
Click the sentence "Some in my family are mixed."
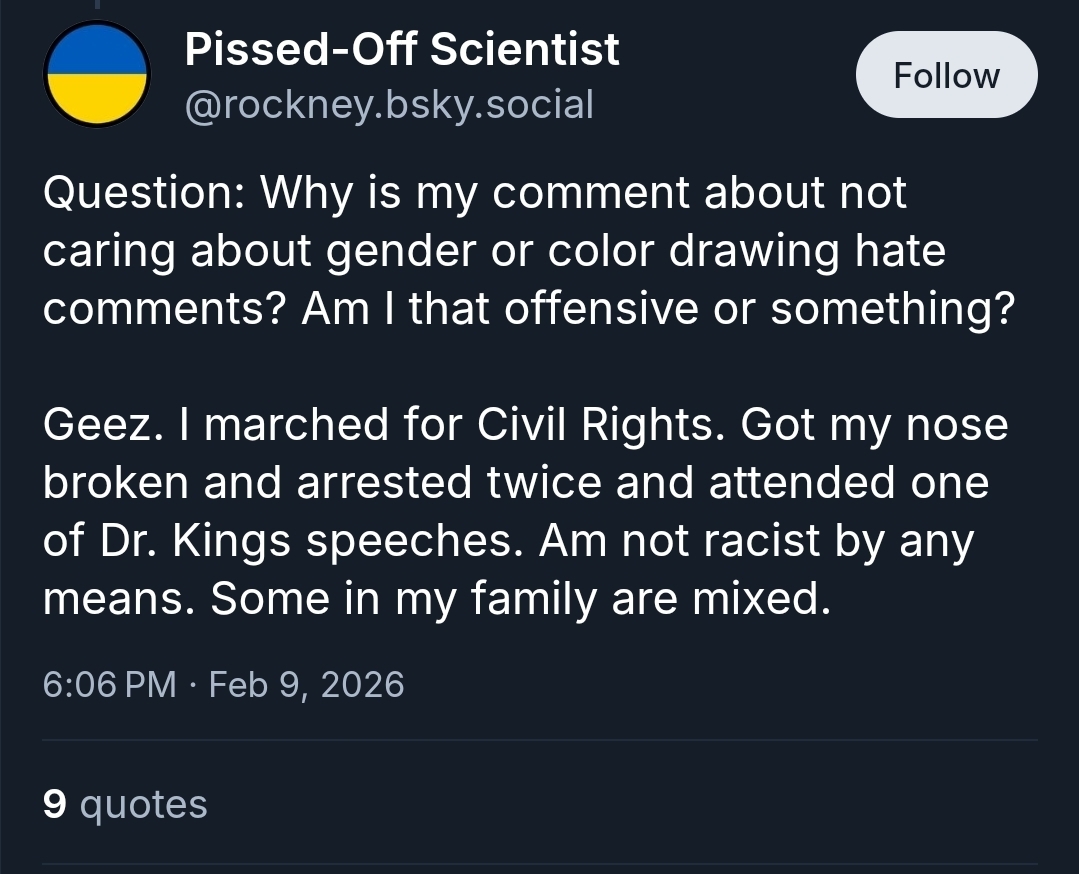[521, 599]
